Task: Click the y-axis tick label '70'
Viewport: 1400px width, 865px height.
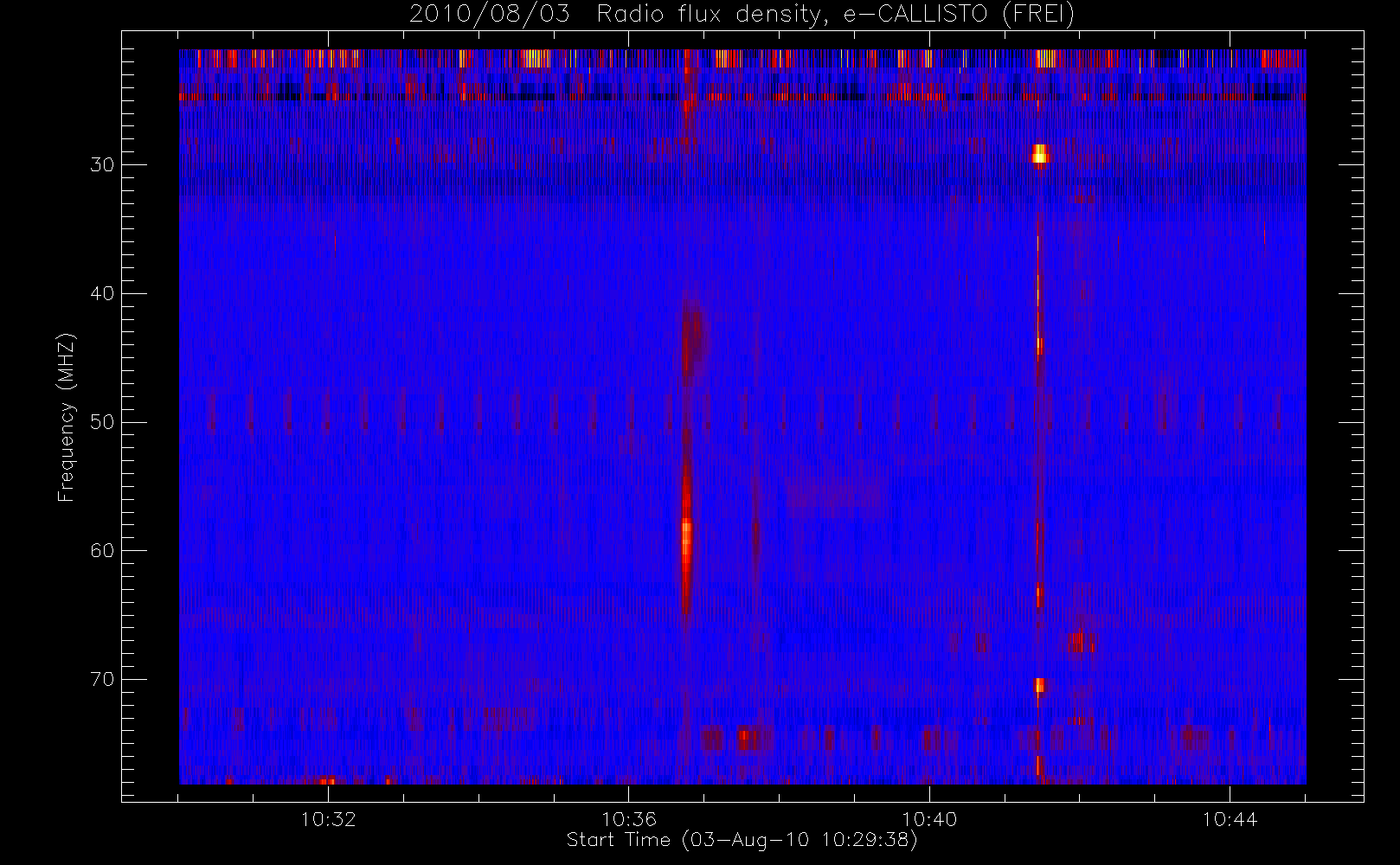Action: pos(102,680)
